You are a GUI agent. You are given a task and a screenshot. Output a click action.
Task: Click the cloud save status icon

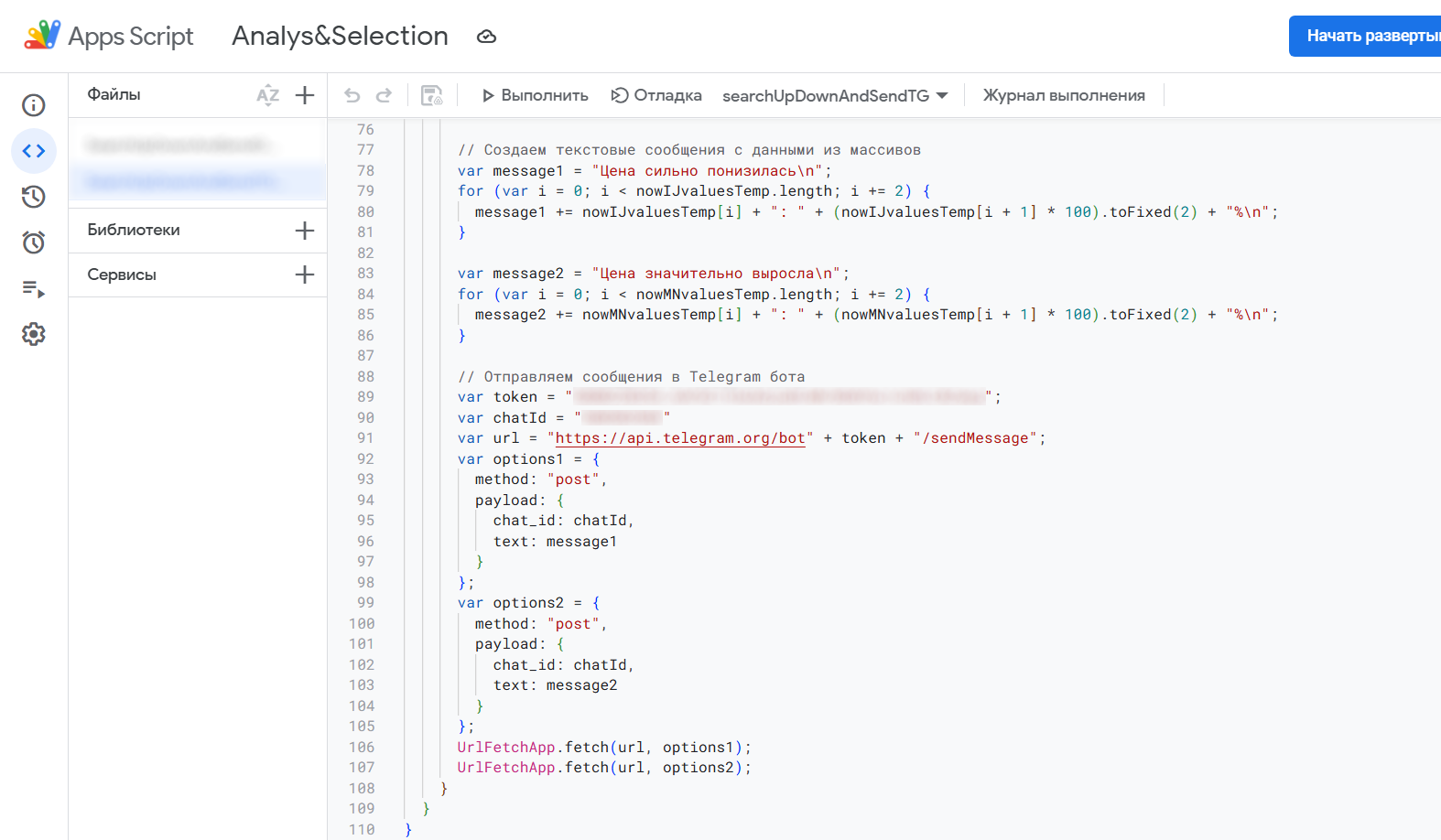(486, 37)
